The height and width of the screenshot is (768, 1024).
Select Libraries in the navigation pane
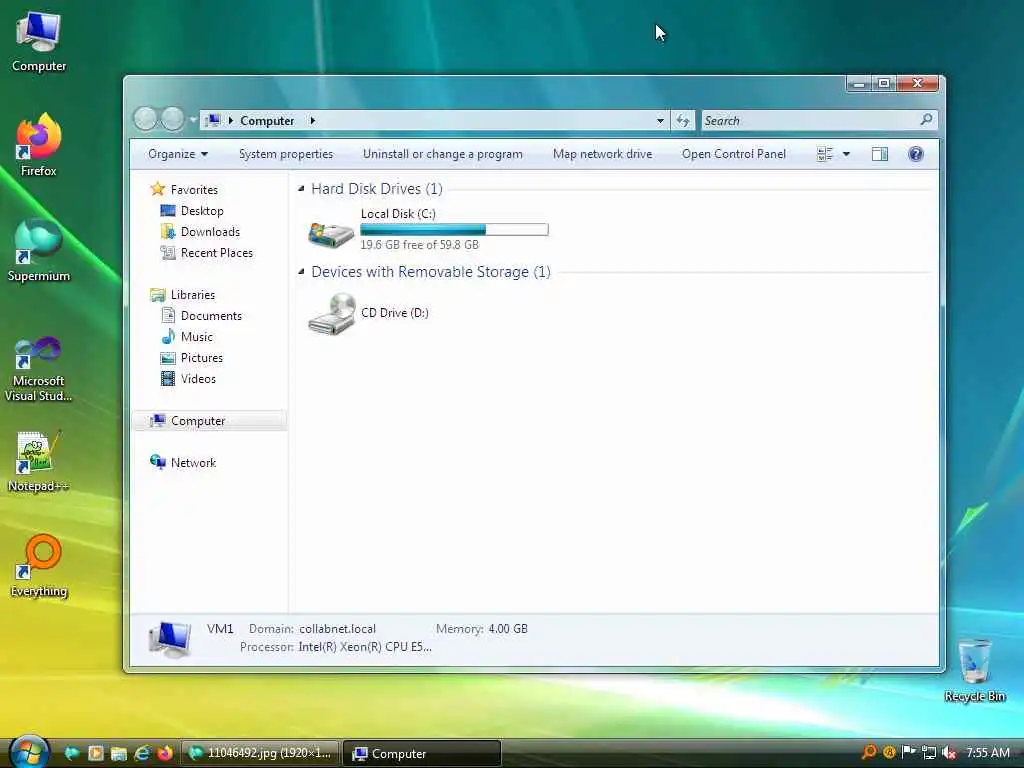click(193, 295)
